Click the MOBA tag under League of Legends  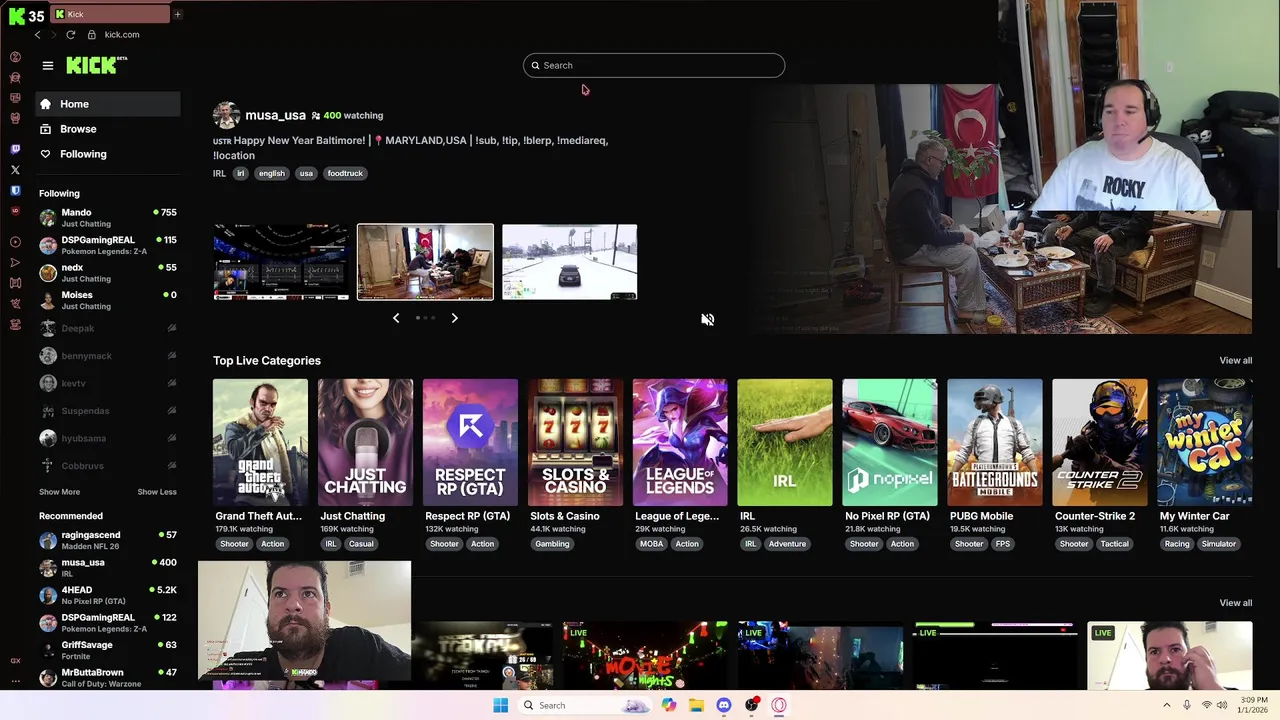pos(651,544)
